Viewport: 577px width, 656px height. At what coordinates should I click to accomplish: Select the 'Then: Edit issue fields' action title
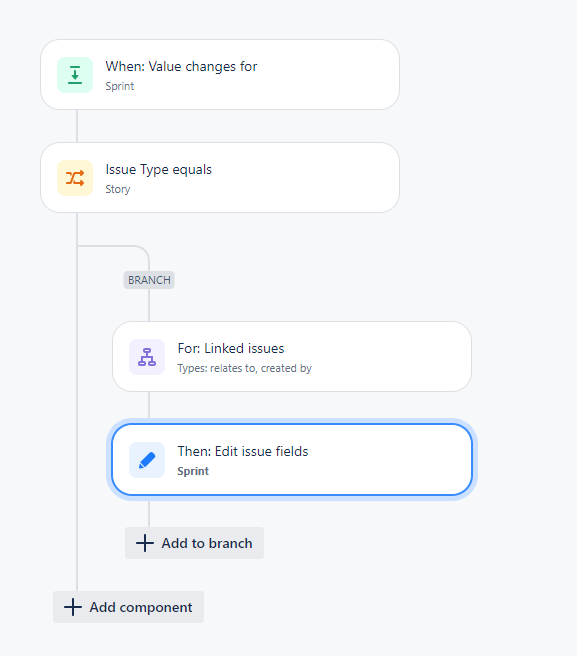pos(243,451)
